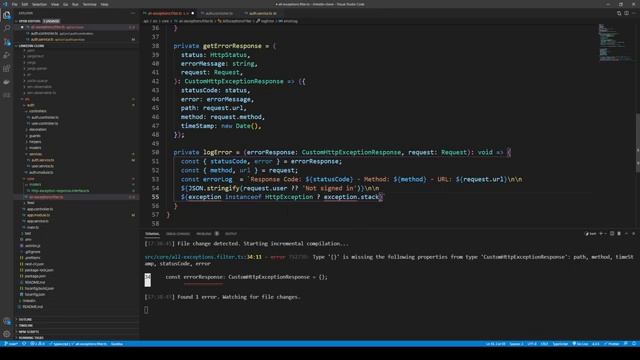This screenshot has height=360, width=640.
Task: Click the synchronize changes status item
Action: [x=24, y=344]
